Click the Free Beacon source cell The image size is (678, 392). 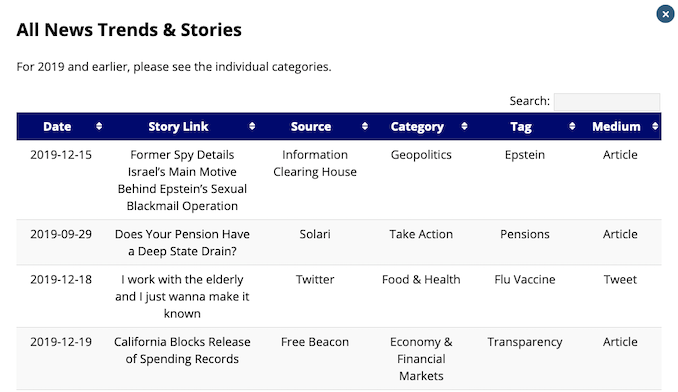coord(315,342)
